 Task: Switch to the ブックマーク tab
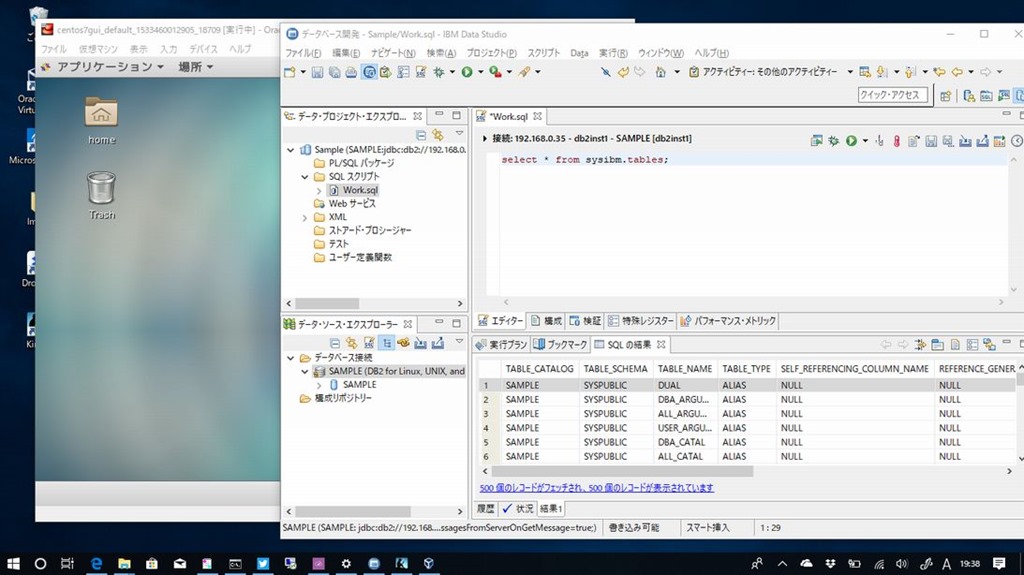point(560,344)
